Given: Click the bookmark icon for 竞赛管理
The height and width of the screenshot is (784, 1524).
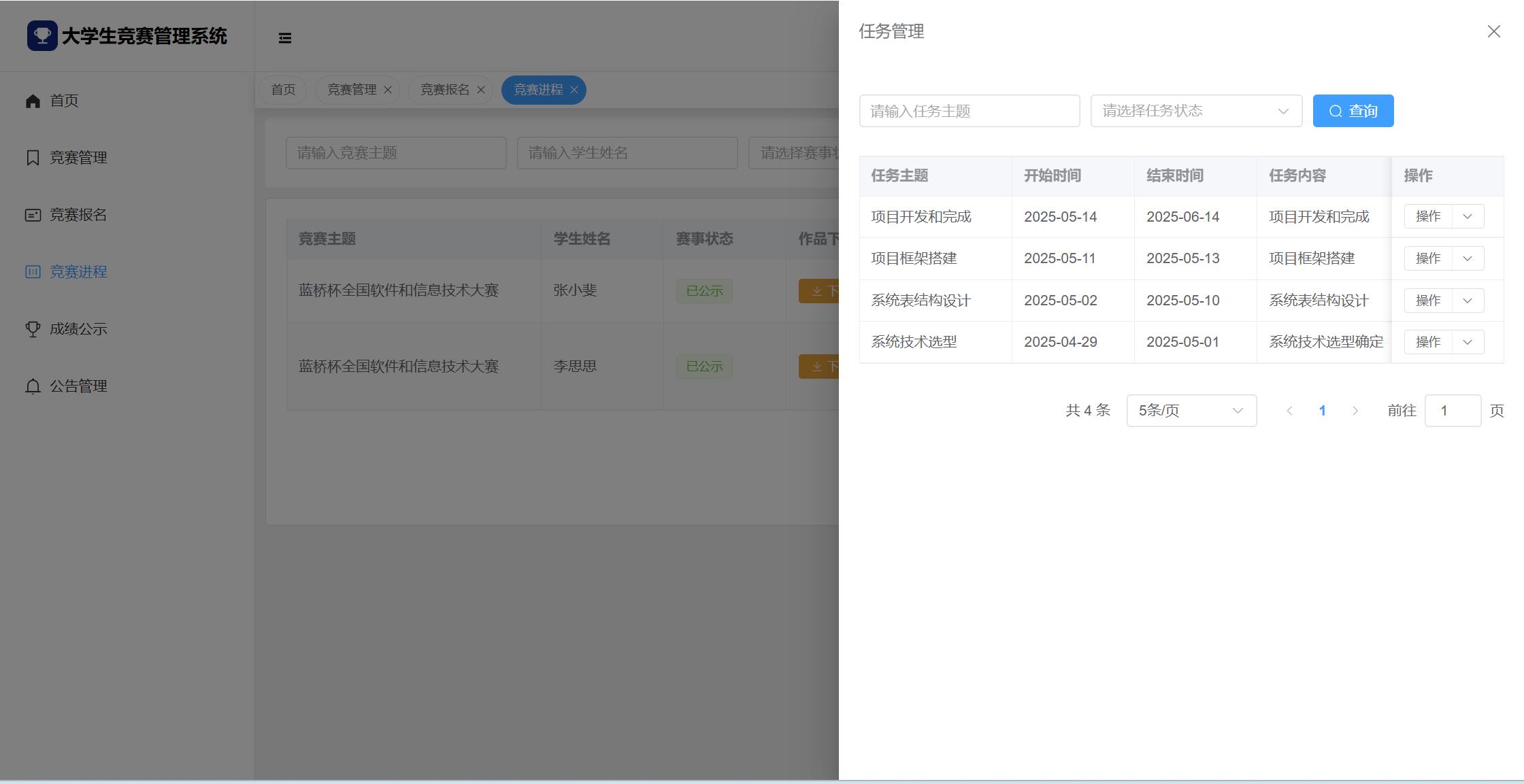Looking at the screenshot, I should (33, 158).
